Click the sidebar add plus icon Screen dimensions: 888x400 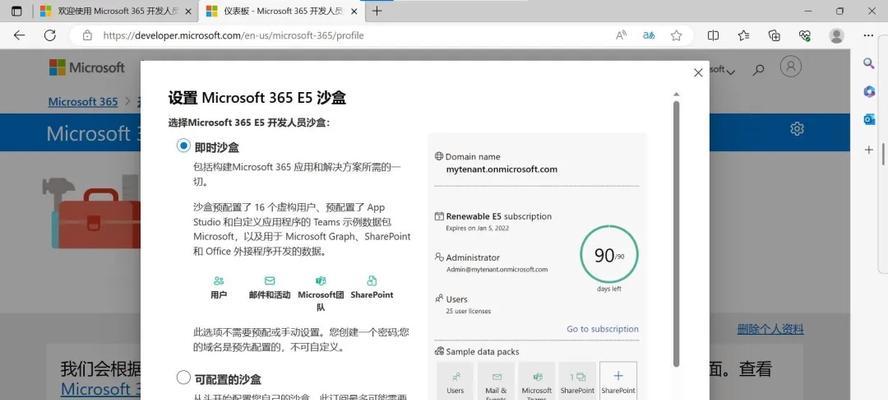coord(869,150)
